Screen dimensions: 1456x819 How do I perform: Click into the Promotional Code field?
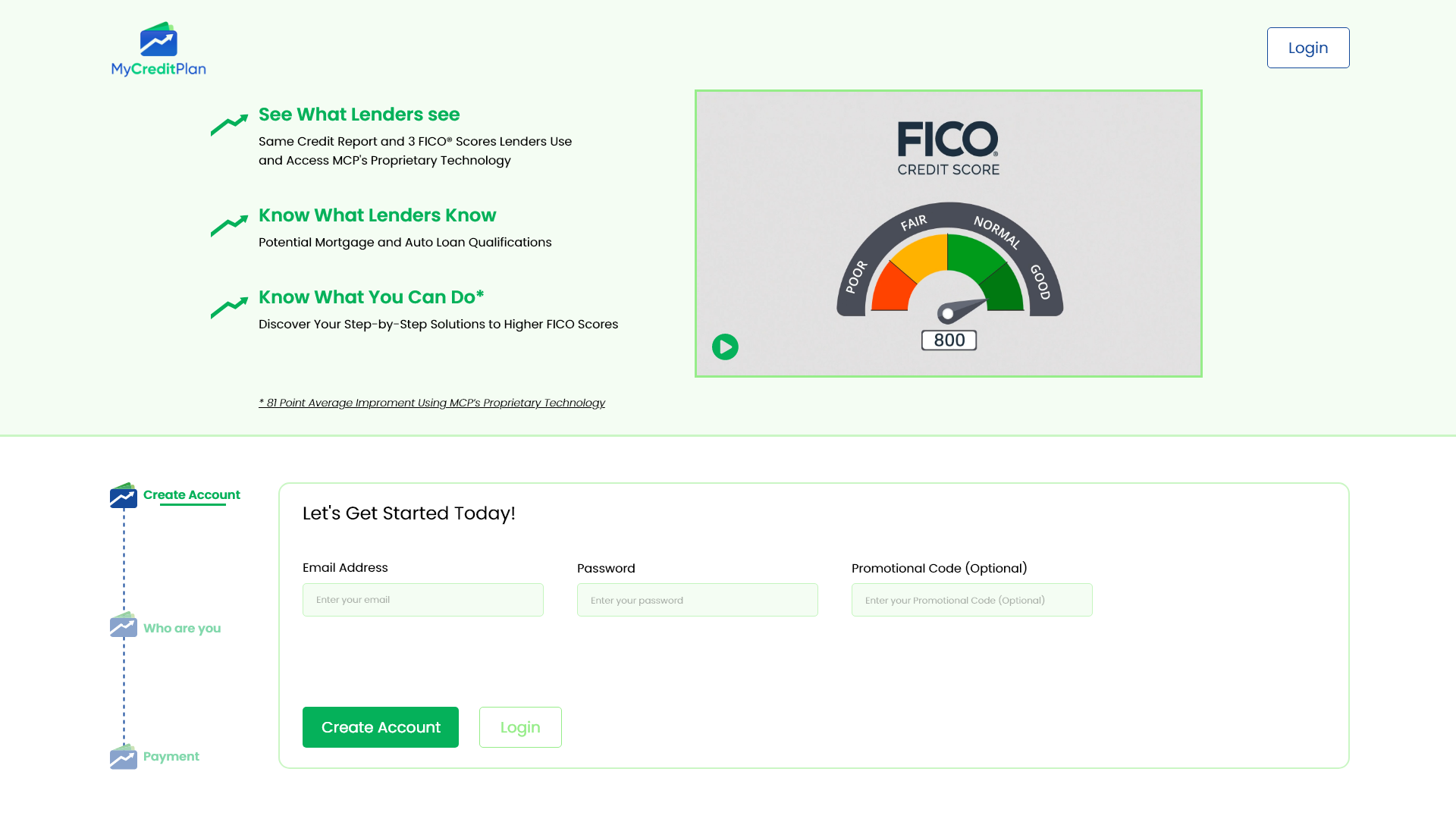[x=972, y=600]
